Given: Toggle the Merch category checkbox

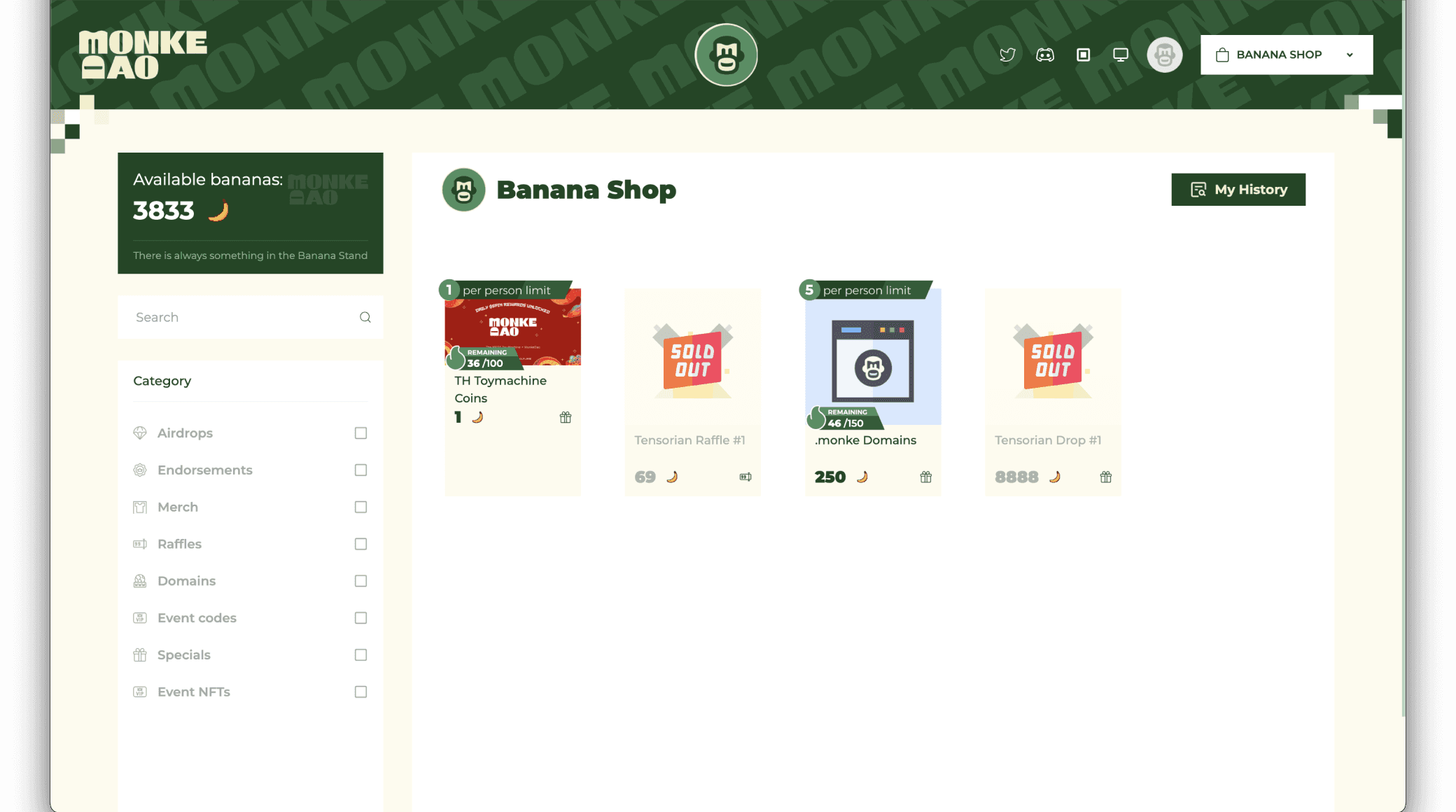Looking at the screenshot, I should (x=360, y=507).
